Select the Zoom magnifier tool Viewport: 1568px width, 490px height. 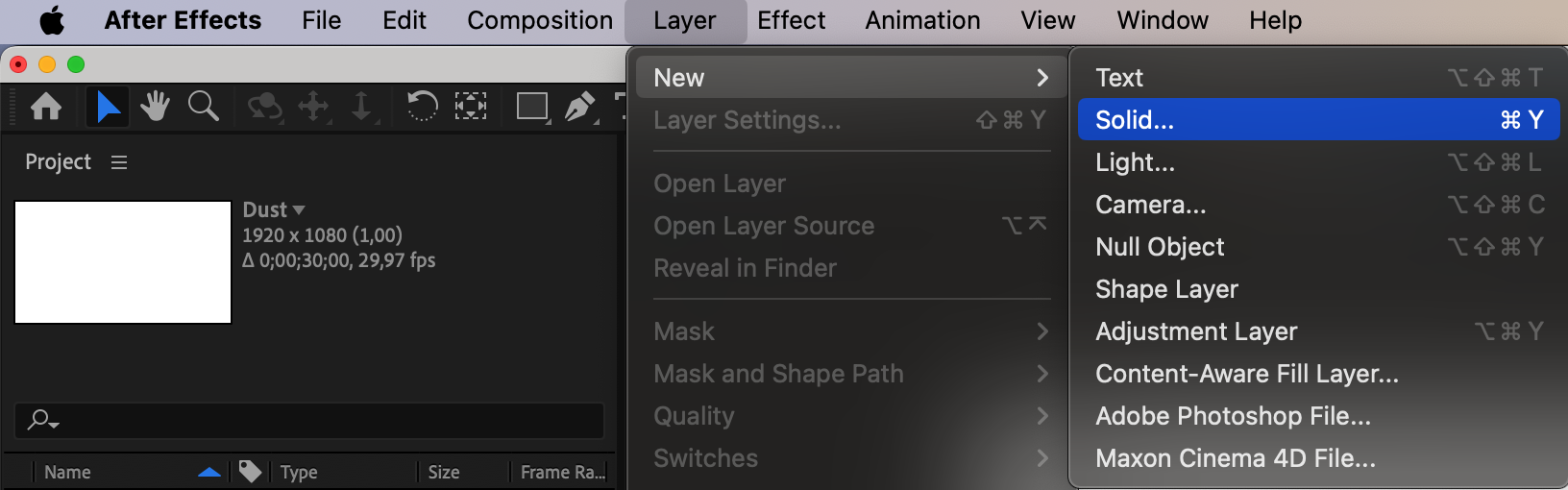point(203,106)
